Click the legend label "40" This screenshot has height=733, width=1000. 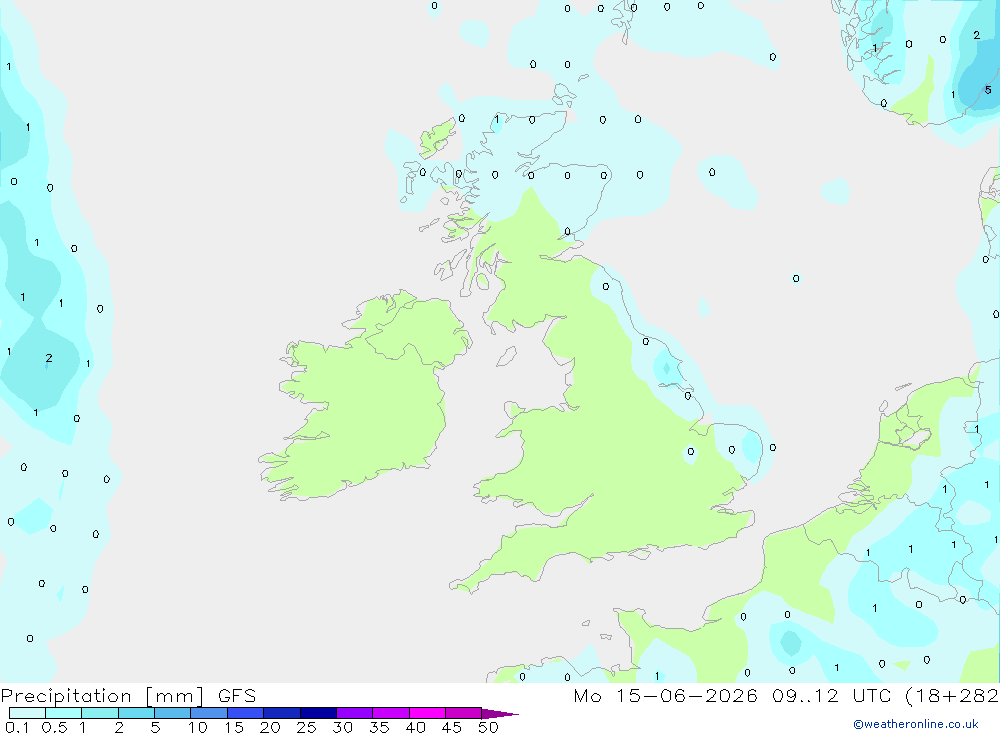tap(416, 727)
